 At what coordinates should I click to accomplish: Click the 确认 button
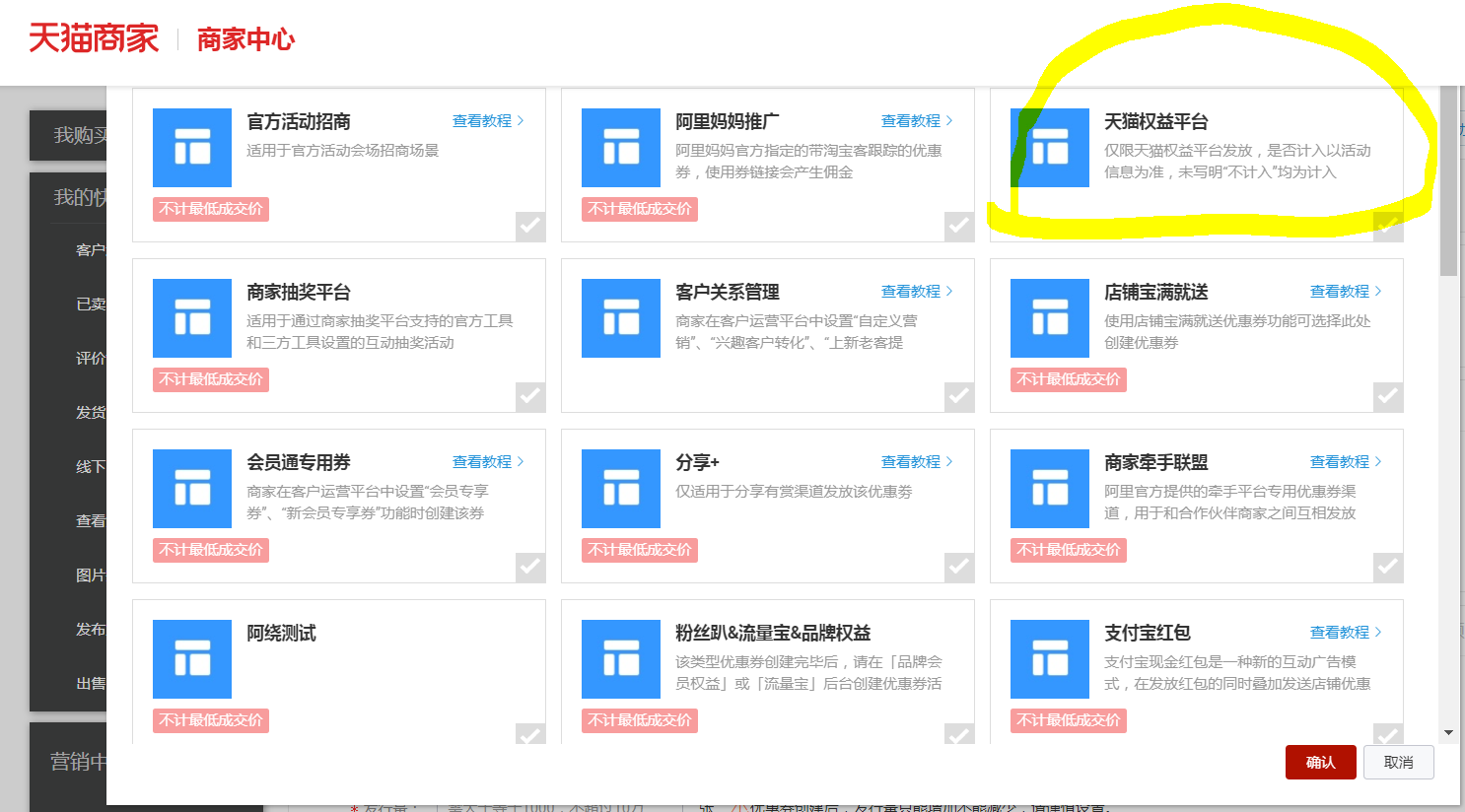(1321, 763)
